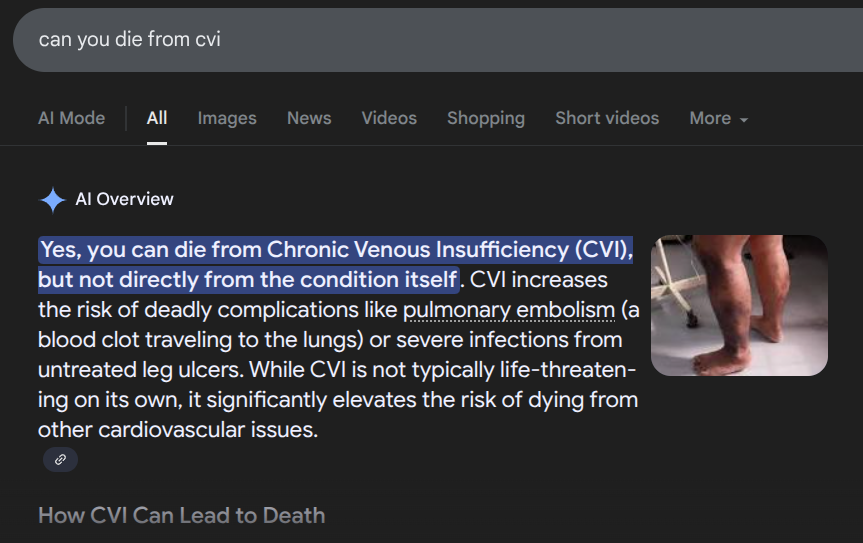The height and width of the screenshot is (543, 863).
Task: Open the More search filters dropdown
Action: point(718,118)
